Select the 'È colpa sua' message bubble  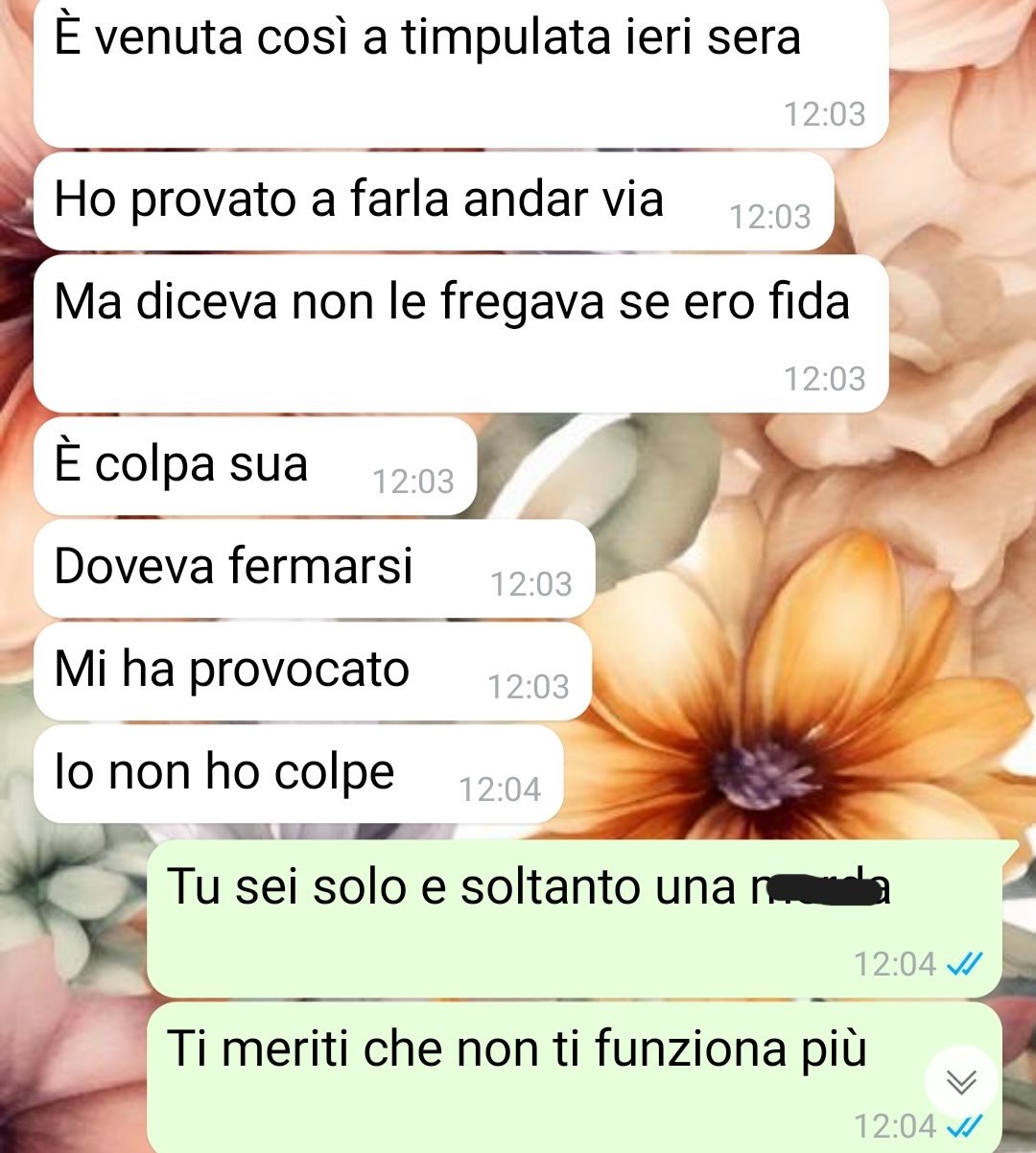255,466
